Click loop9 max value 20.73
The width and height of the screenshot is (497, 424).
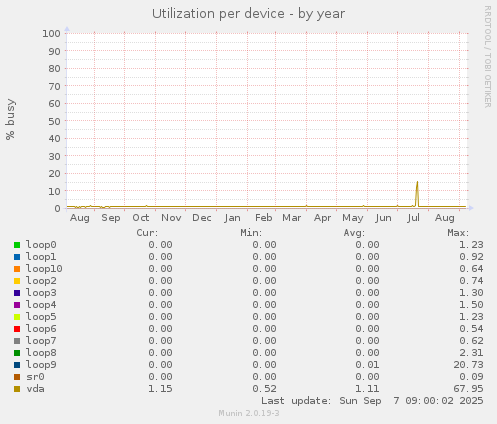pos(468,365)
